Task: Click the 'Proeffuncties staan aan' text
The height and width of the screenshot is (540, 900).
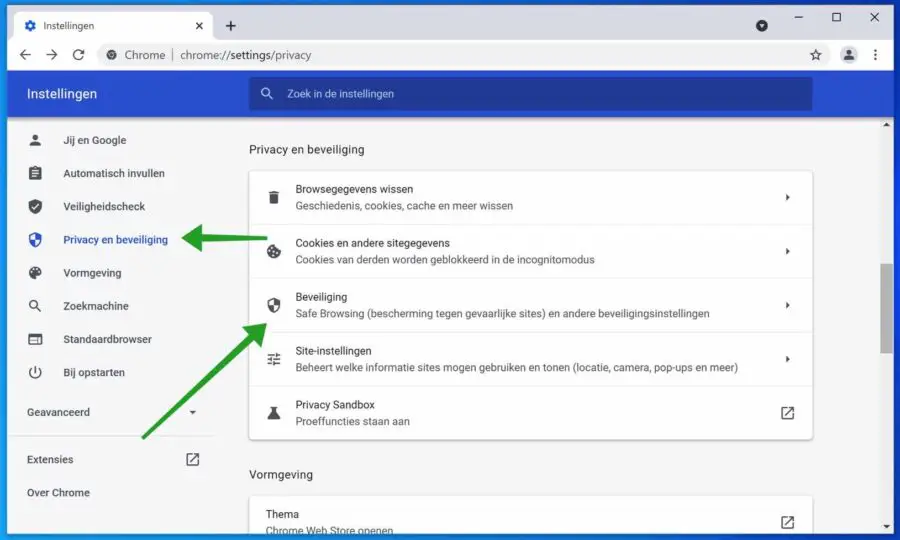Action: 352,421
